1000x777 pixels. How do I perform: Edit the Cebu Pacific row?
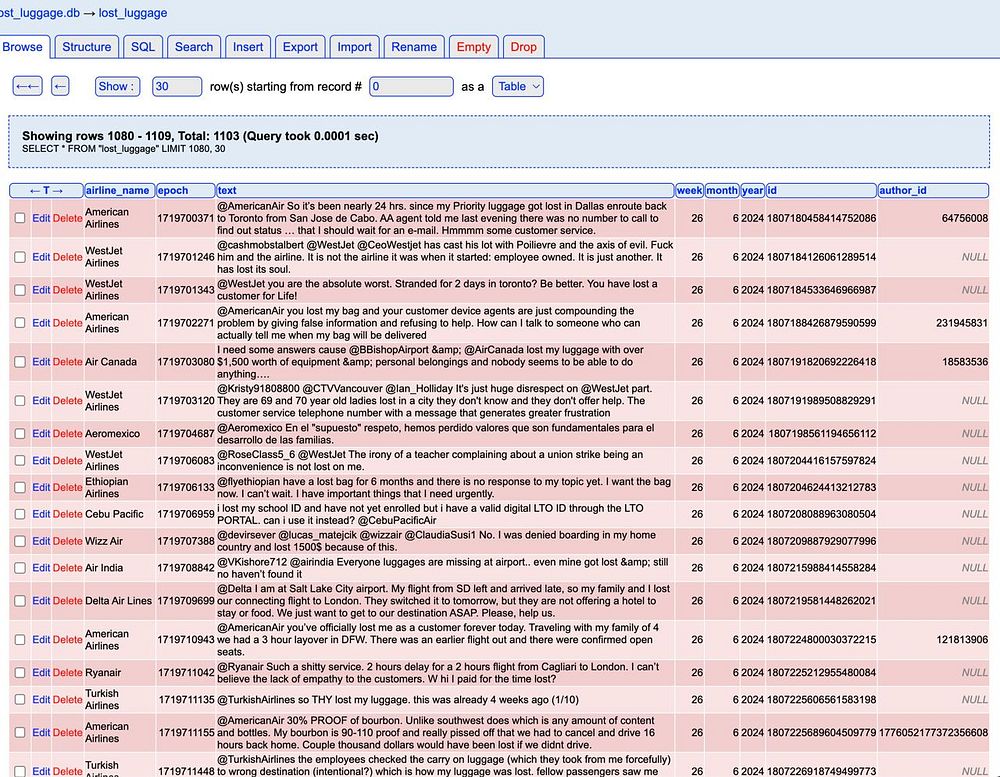click(41, 514)
